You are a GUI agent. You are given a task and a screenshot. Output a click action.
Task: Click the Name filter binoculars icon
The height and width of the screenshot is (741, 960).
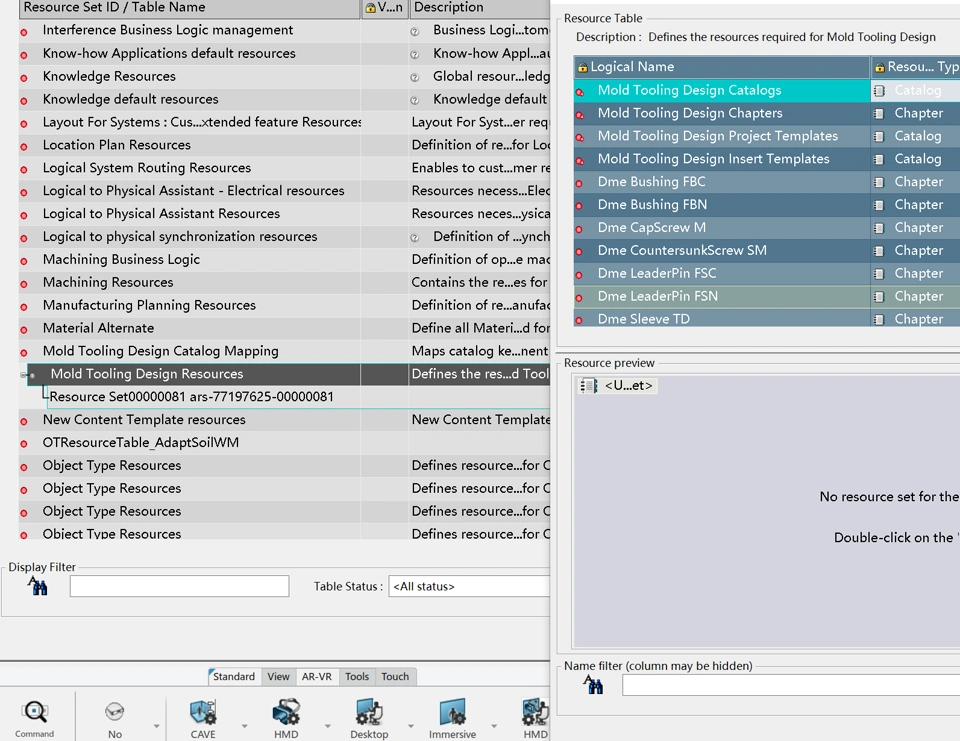pyautogui.click(x=594, y=685)
